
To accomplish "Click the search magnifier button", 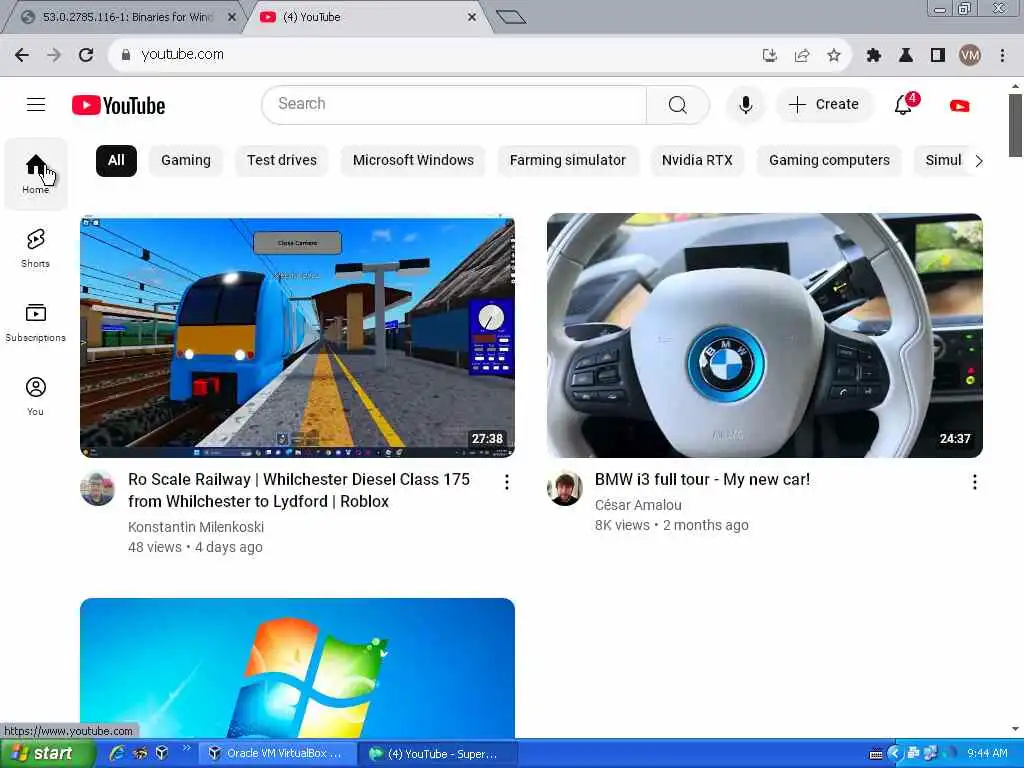I will tap(677, 104).
